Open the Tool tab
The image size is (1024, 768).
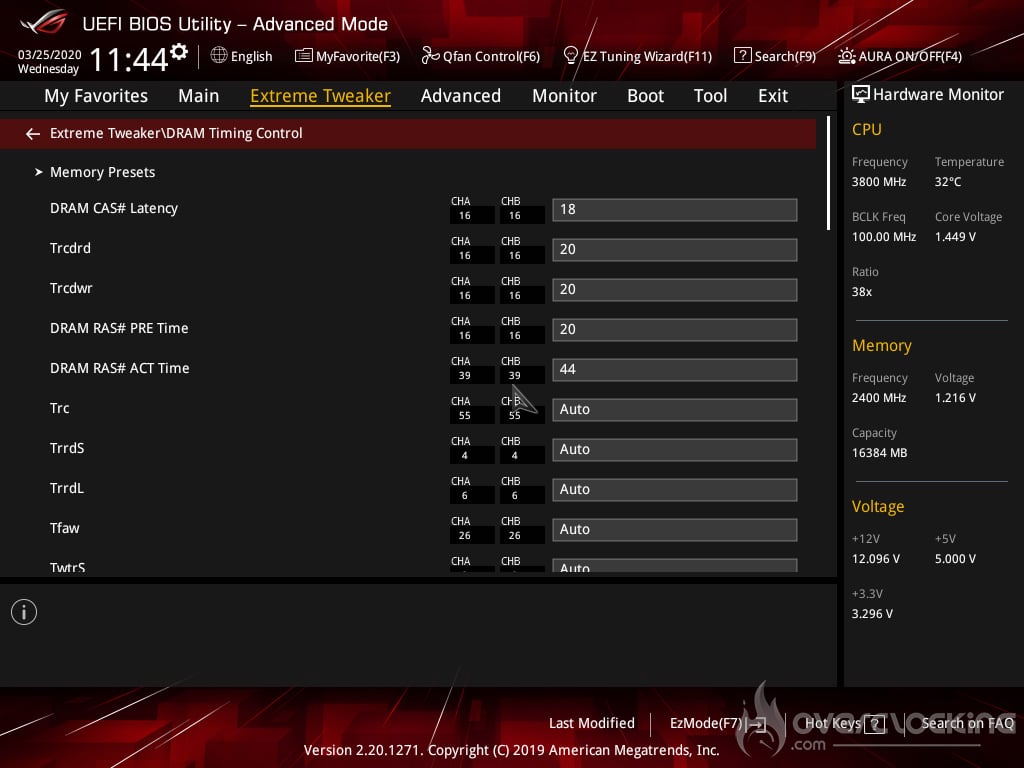point(711,96)
